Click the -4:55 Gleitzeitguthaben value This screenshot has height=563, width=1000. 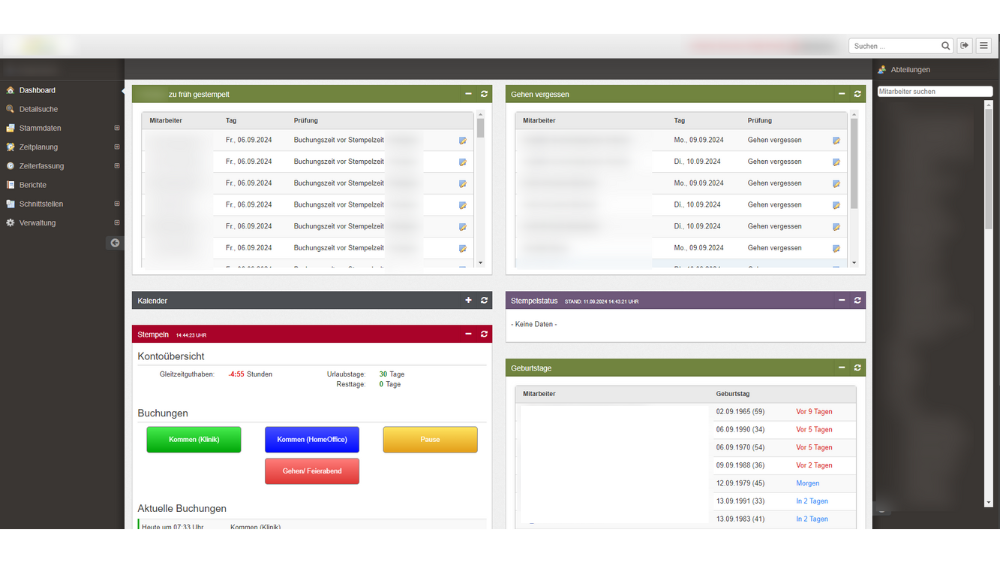click(237, 374)
